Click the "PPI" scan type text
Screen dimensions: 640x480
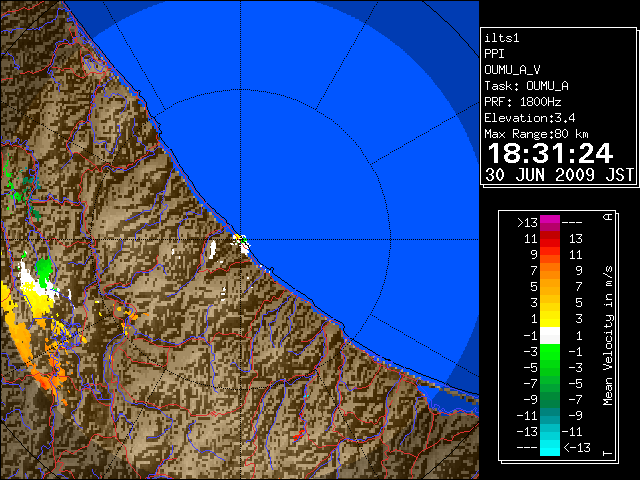coord(494,54)
